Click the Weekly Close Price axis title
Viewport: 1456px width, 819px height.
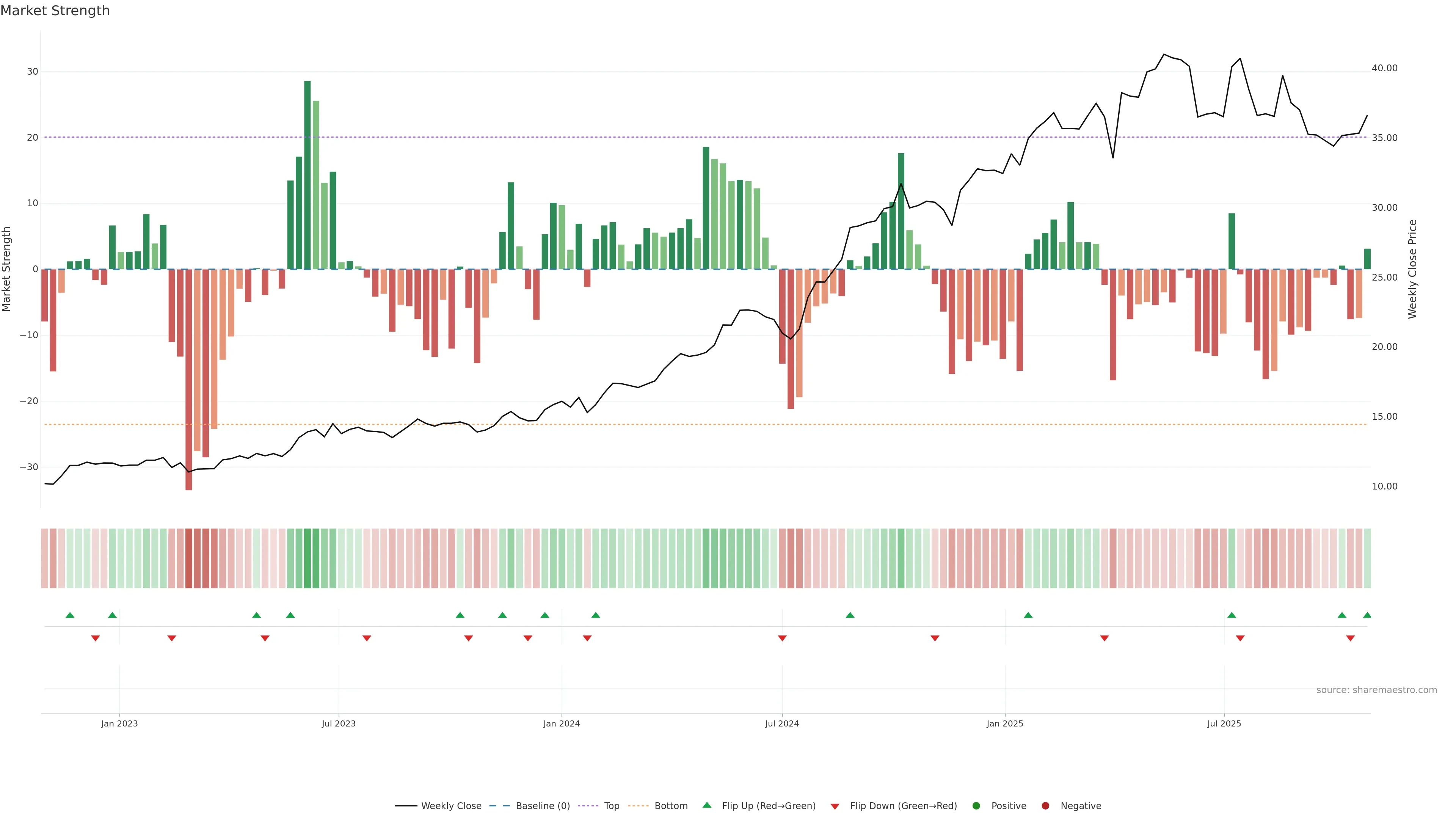1412,269
